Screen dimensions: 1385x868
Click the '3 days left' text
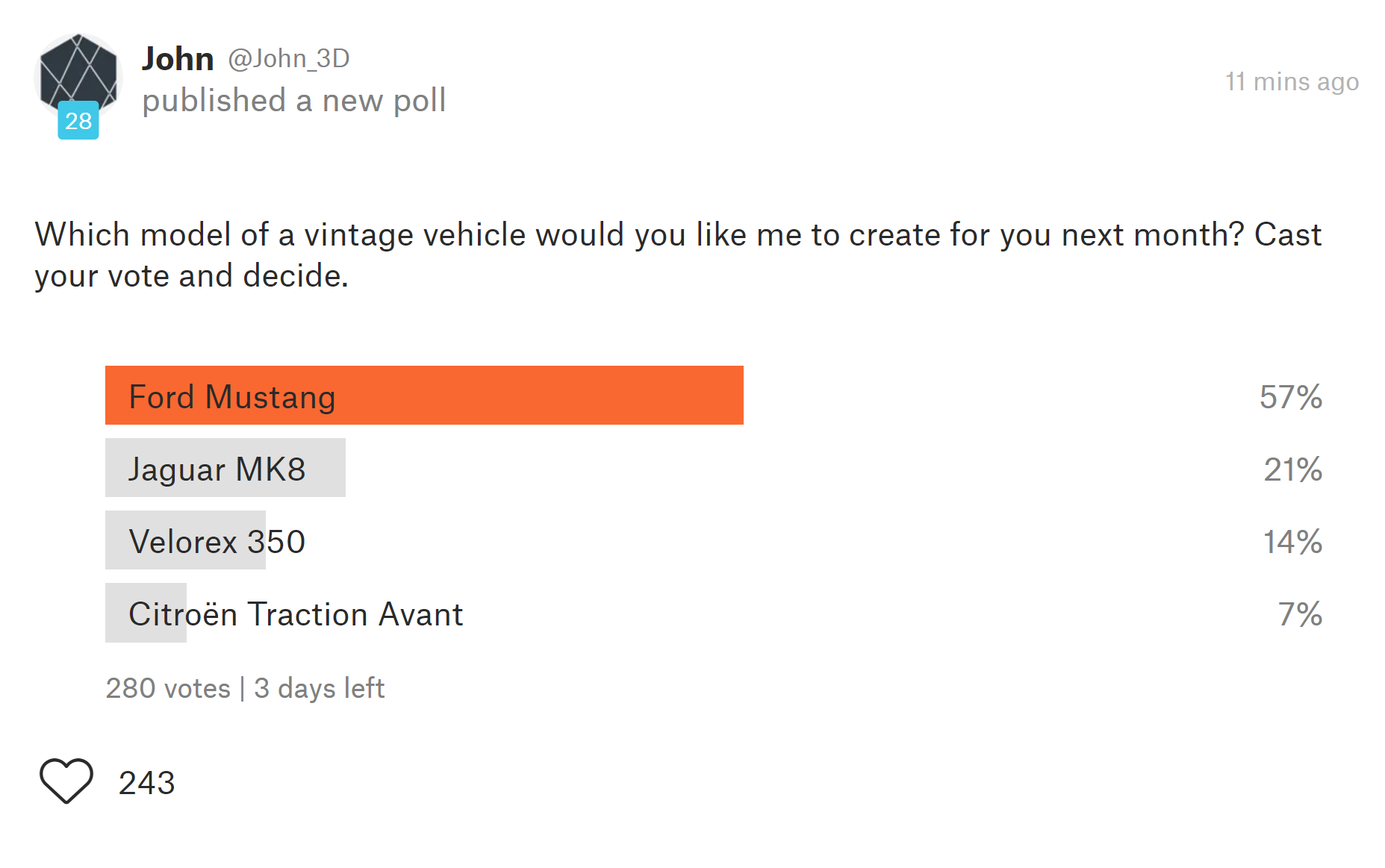[320, 688]
